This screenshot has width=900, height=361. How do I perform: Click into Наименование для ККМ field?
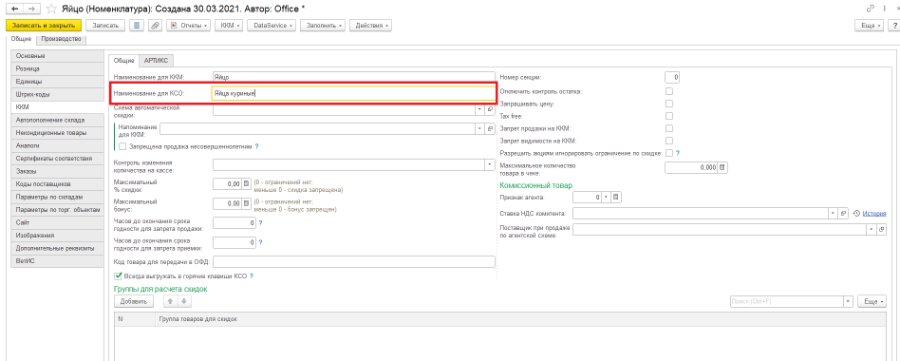click(353, 76)
